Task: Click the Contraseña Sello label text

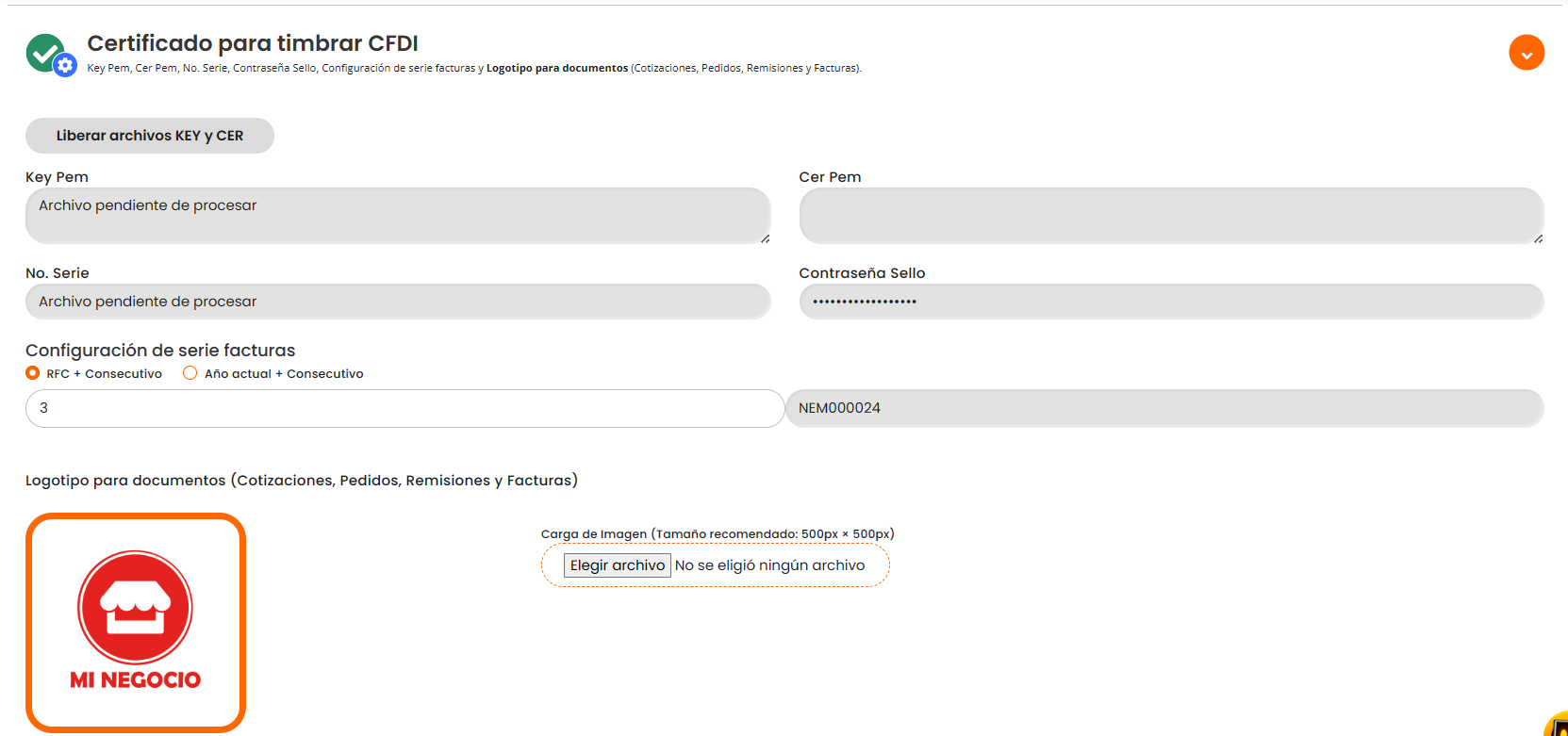Action: 862,273
